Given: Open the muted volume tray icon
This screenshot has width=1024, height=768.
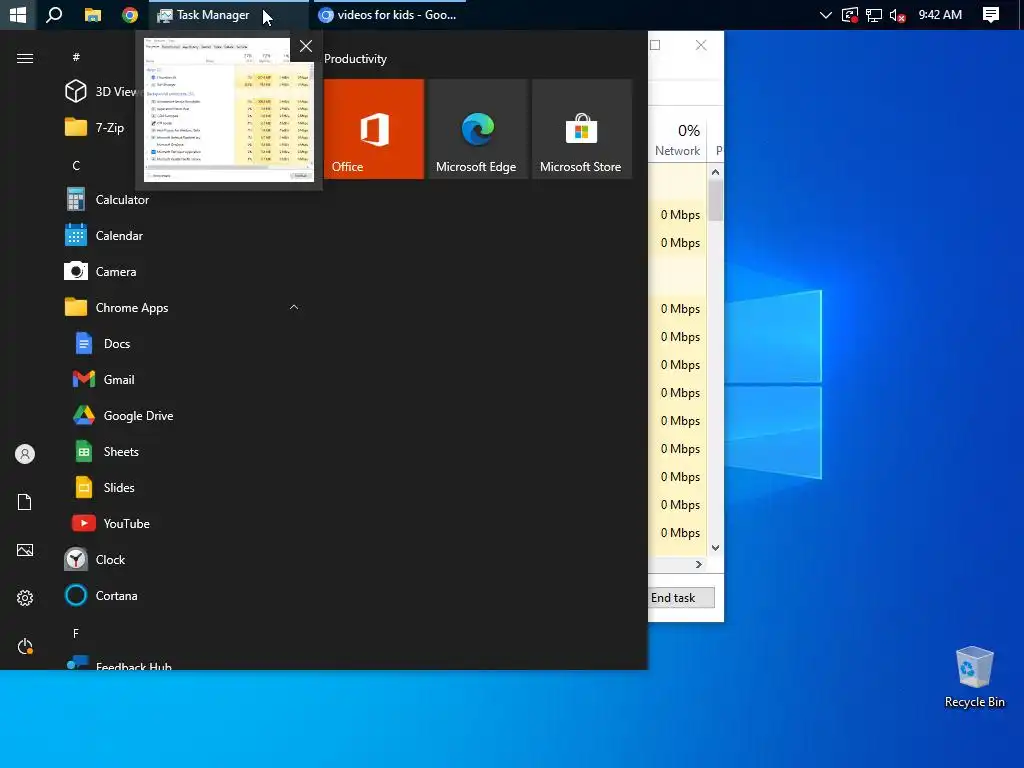Looking at the screenshot, I should coord(898,14).
